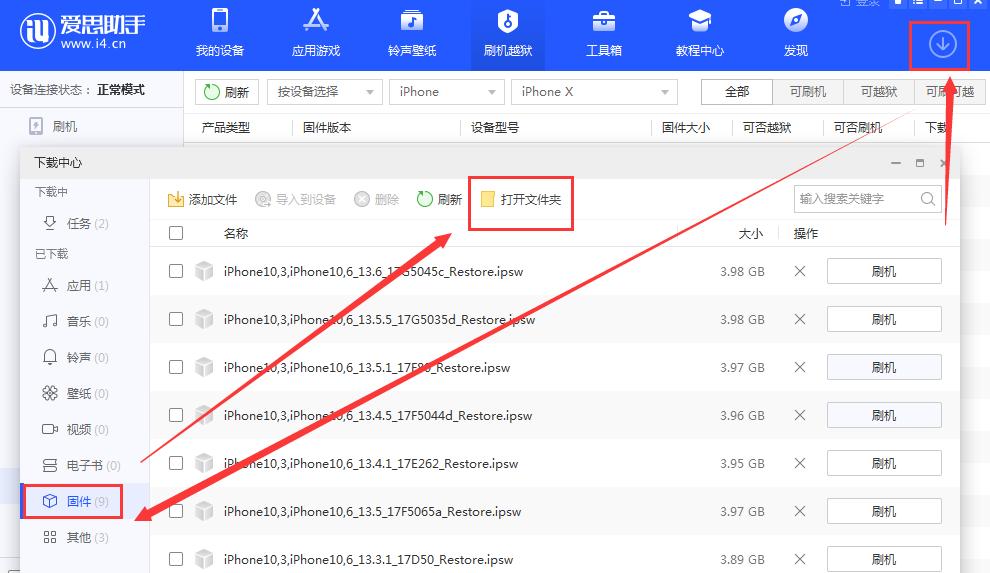The height and width of the screenshot is (573, 990).
Task: Remove 13.5.5_17G5035d firmware via X icon
Action: [800, 319]
